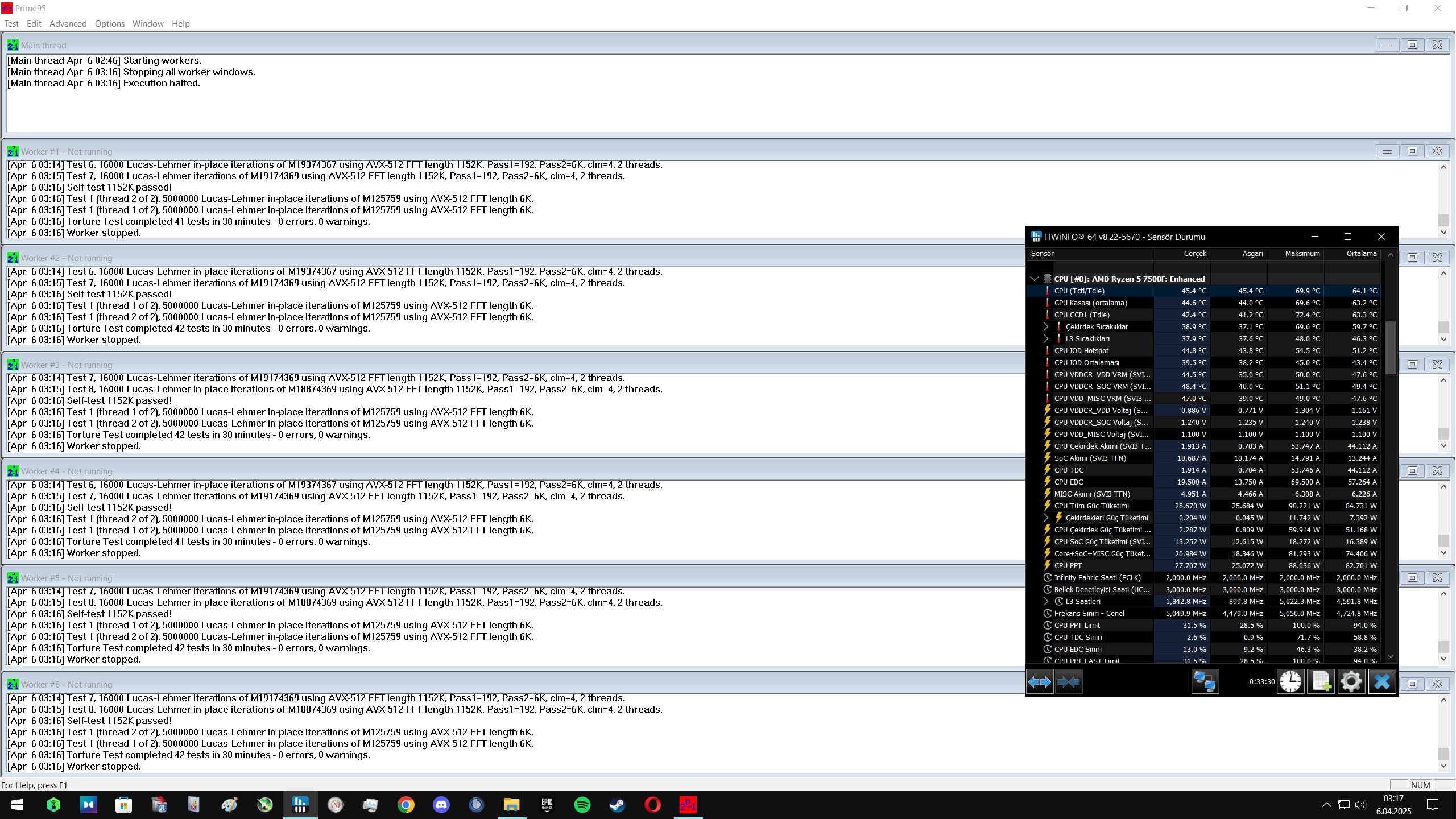Image resolution: width=1456 pixels, height=819 pixels.
Task: Open Discord from the taskbar
Action: coord(441,805)
